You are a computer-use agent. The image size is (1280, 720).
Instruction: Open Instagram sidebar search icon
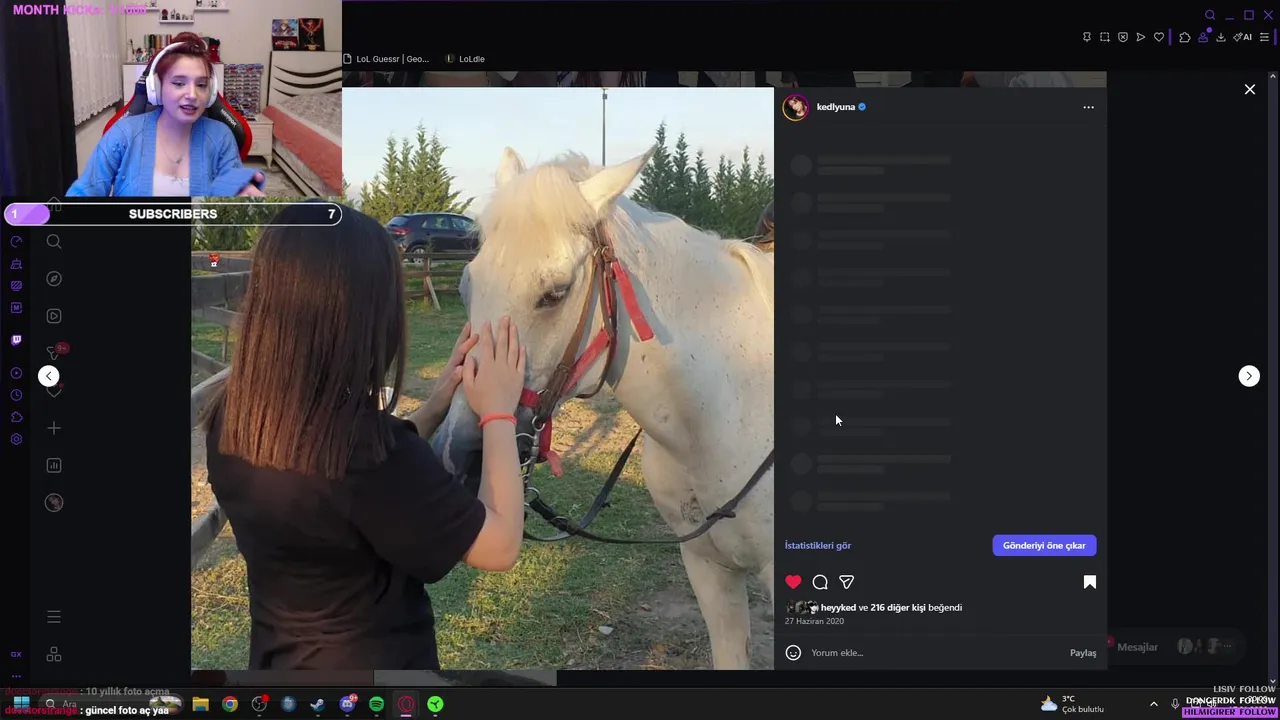[x=54, y=241]
